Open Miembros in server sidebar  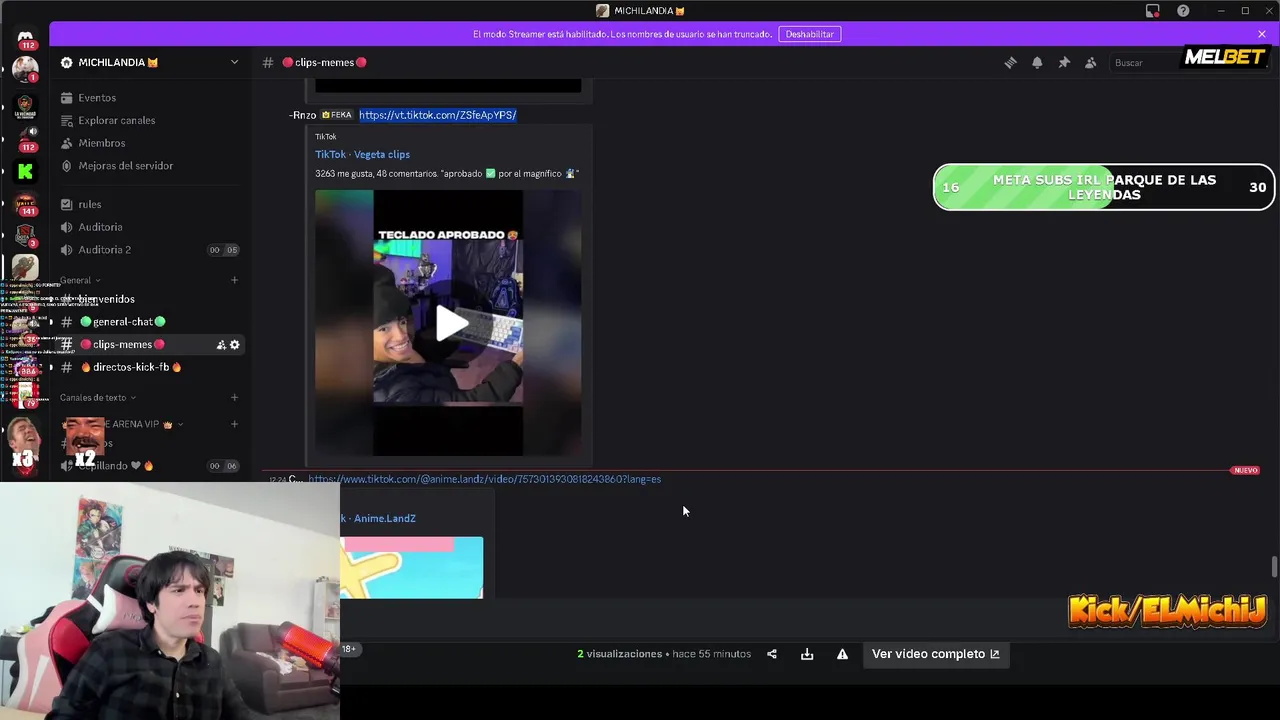pos(101,143)
